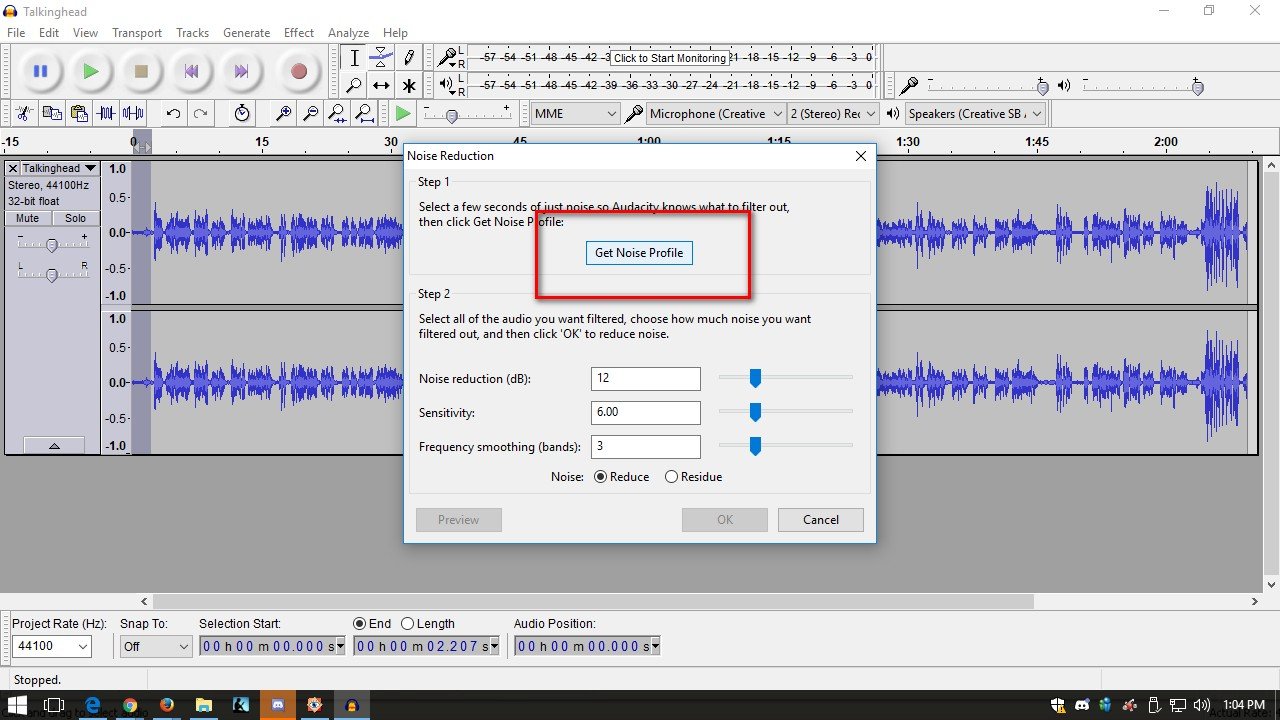Click the green Play transport button

91,71
